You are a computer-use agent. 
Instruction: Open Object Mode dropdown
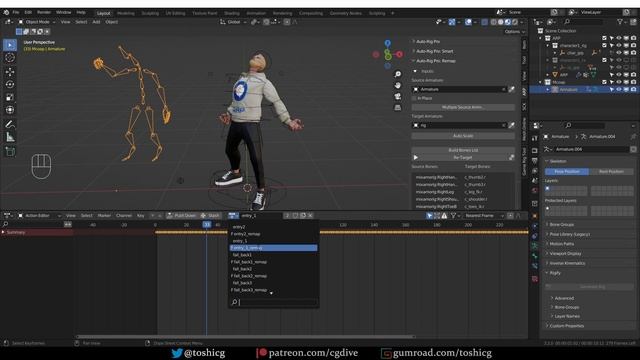(x=37, y=22)
